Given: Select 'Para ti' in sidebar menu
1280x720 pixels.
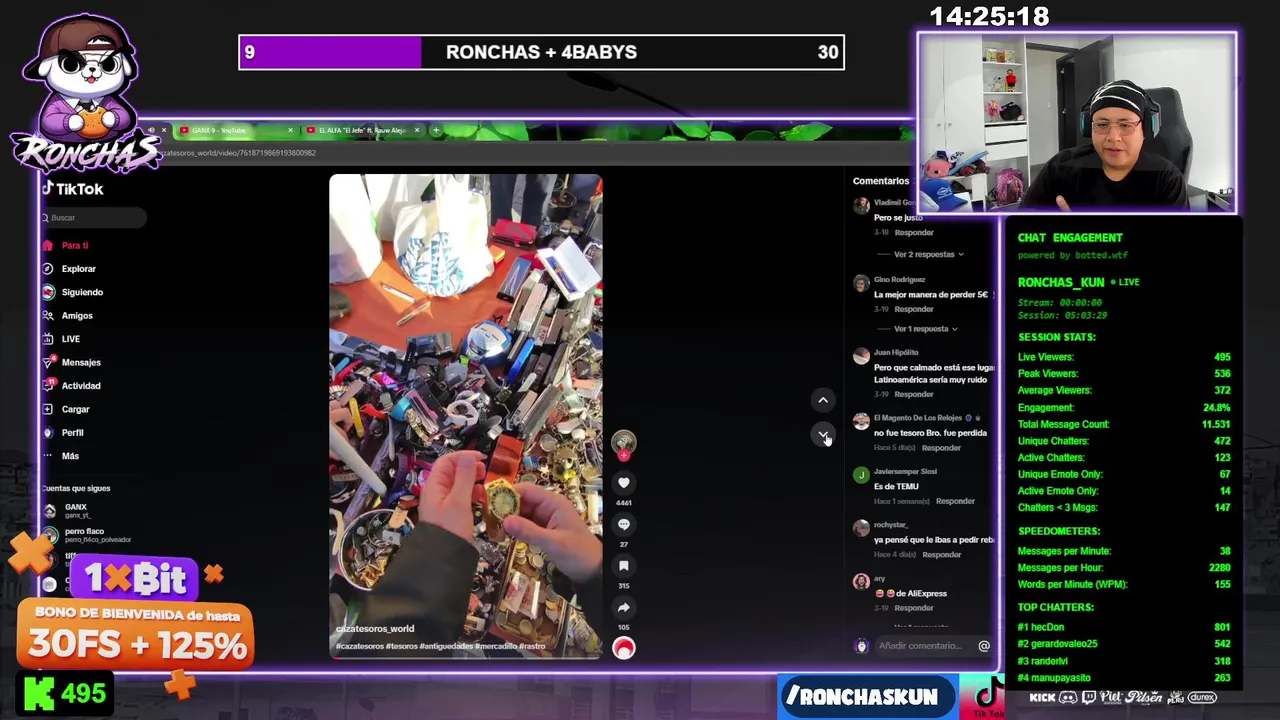Looking at the screenshot, I should click(x=75, y=245).
